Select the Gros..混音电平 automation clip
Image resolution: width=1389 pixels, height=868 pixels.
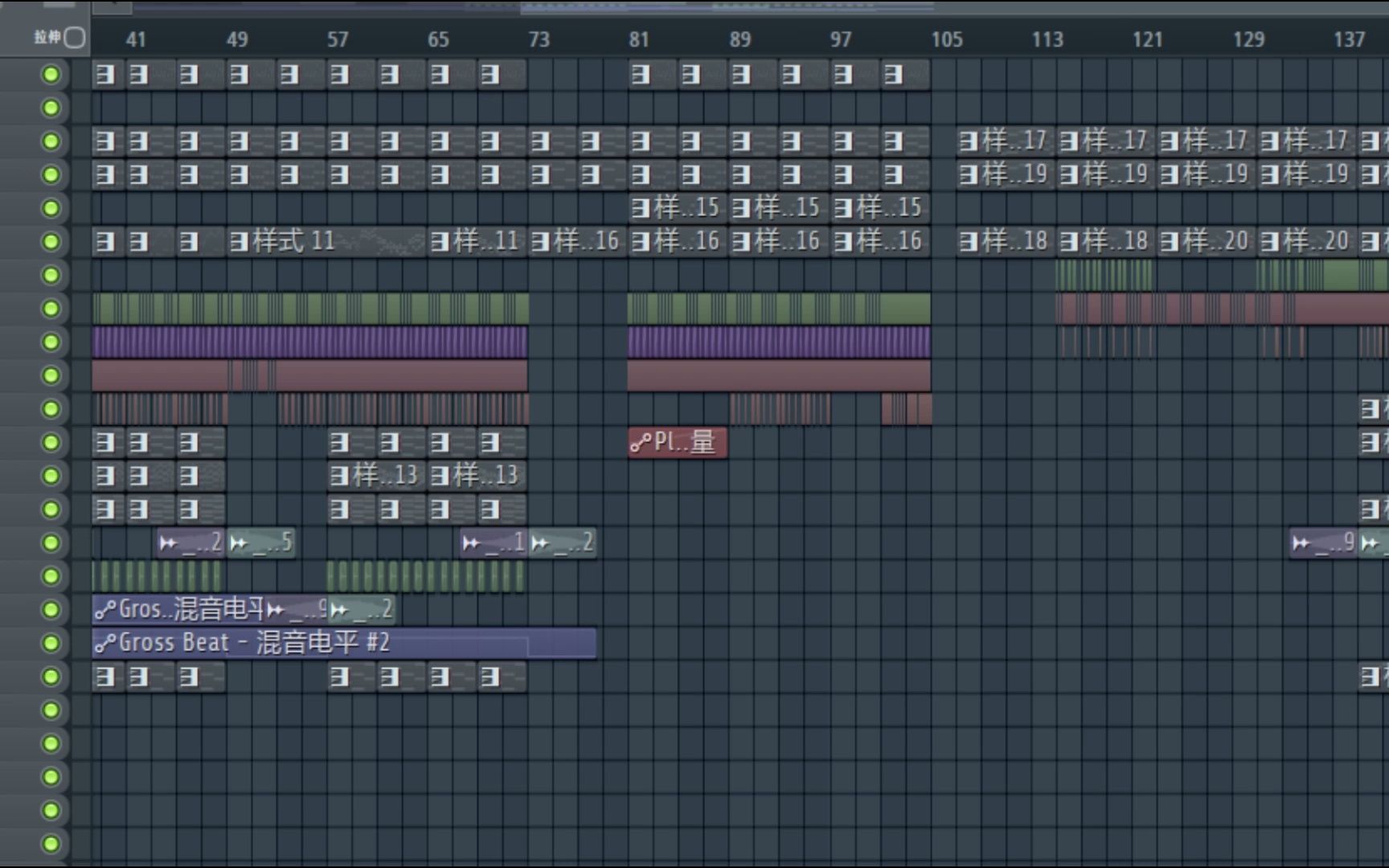(x=179, y=610)
